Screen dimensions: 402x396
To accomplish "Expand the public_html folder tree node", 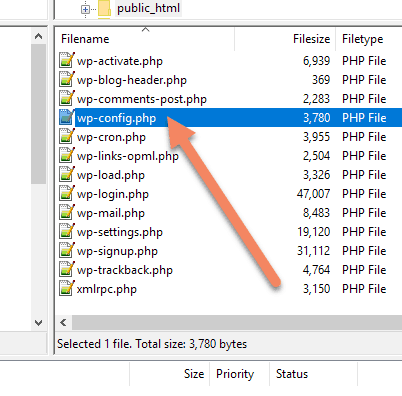I will (x=85, y=9).
